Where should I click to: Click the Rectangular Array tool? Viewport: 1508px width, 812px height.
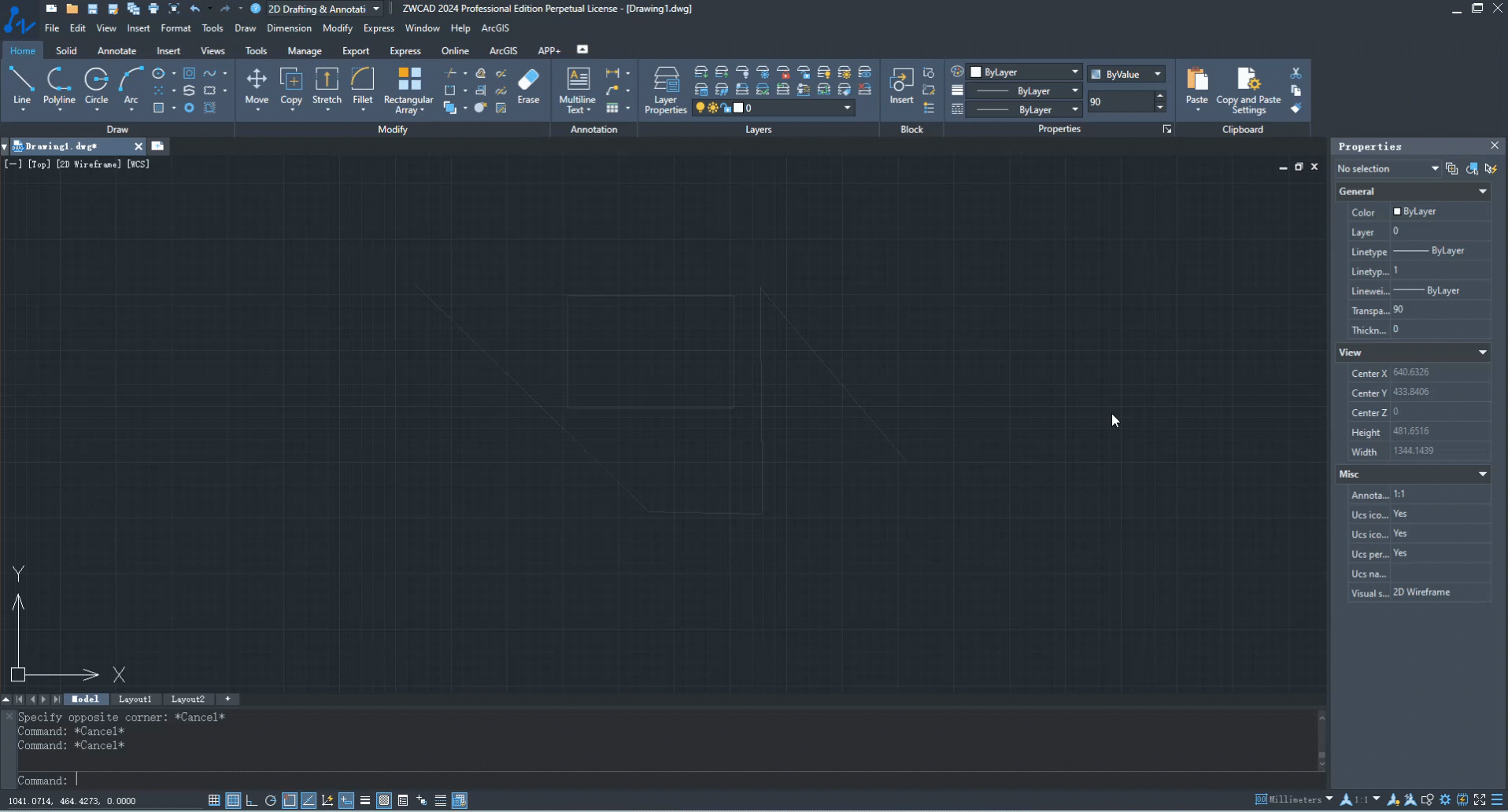(408, 90)
